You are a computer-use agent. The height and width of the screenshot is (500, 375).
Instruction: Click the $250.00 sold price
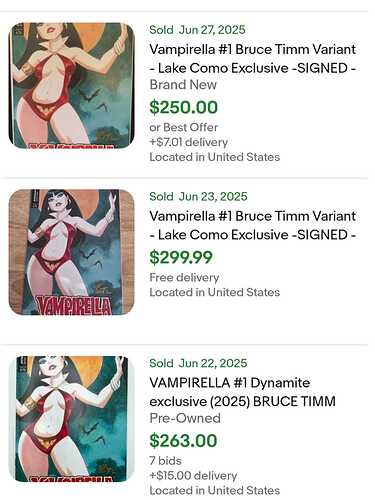(x=183, y=107)
